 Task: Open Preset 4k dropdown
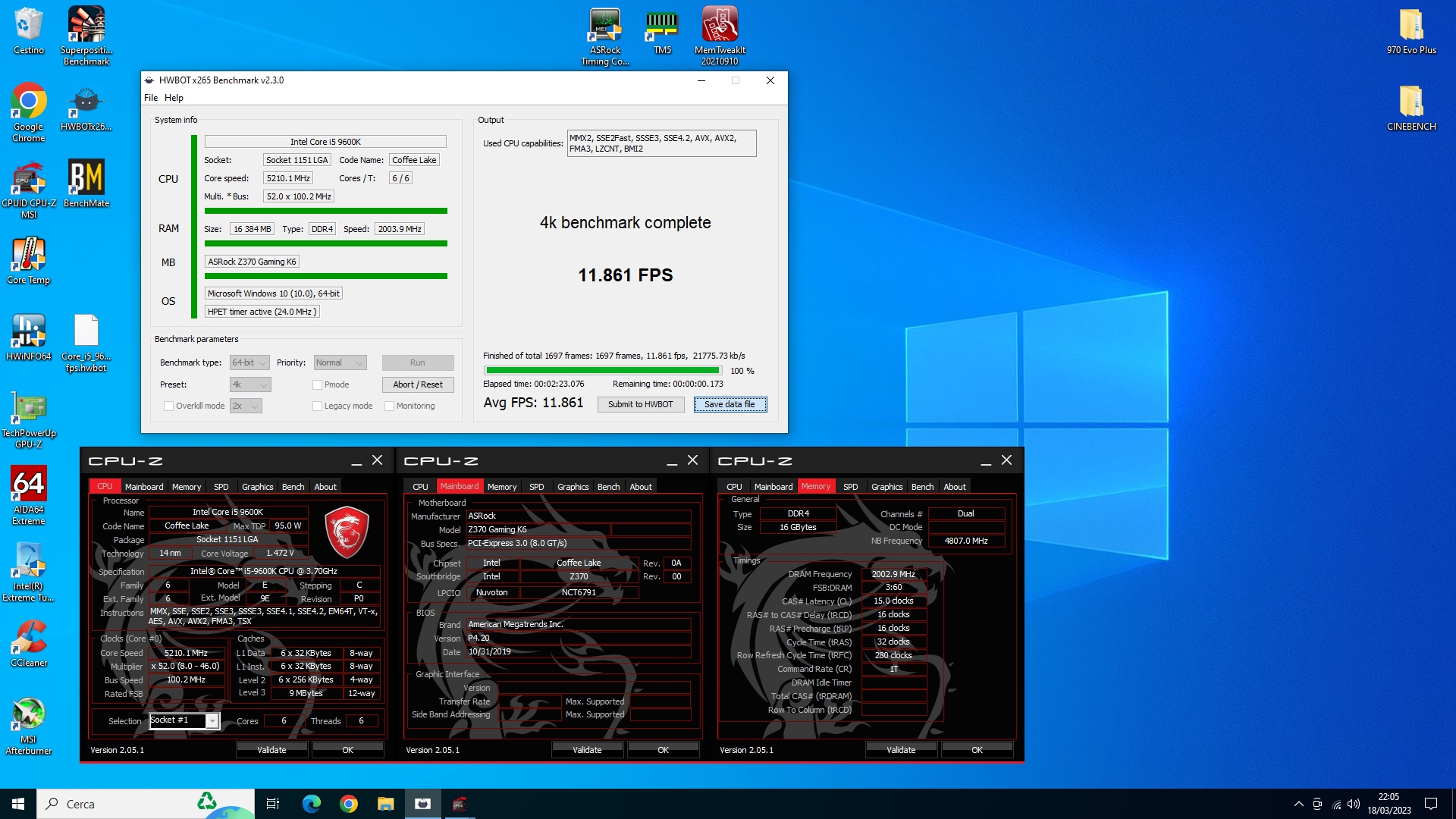tap(250, 384)
